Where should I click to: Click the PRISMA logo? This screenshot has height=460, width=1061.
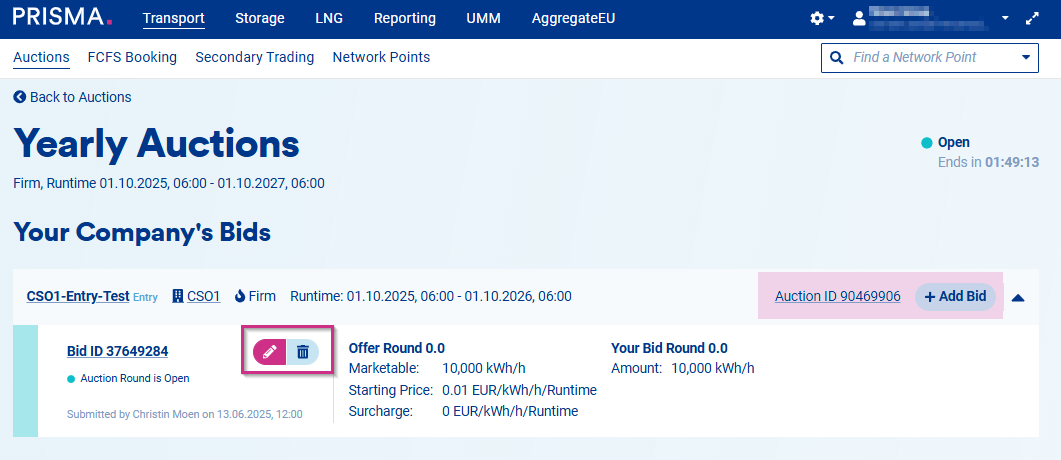62,18
